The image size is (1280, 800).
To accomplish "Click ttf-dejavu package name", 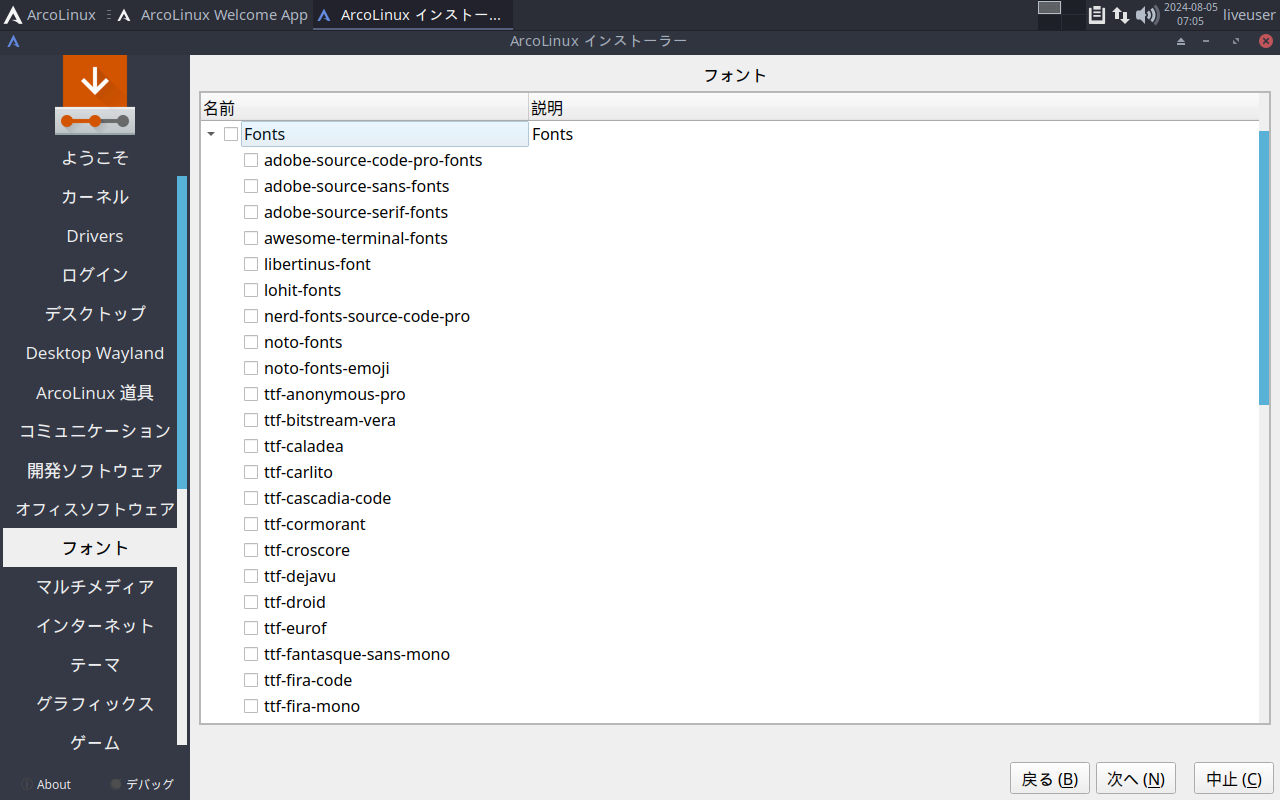I will coord(300,576).
